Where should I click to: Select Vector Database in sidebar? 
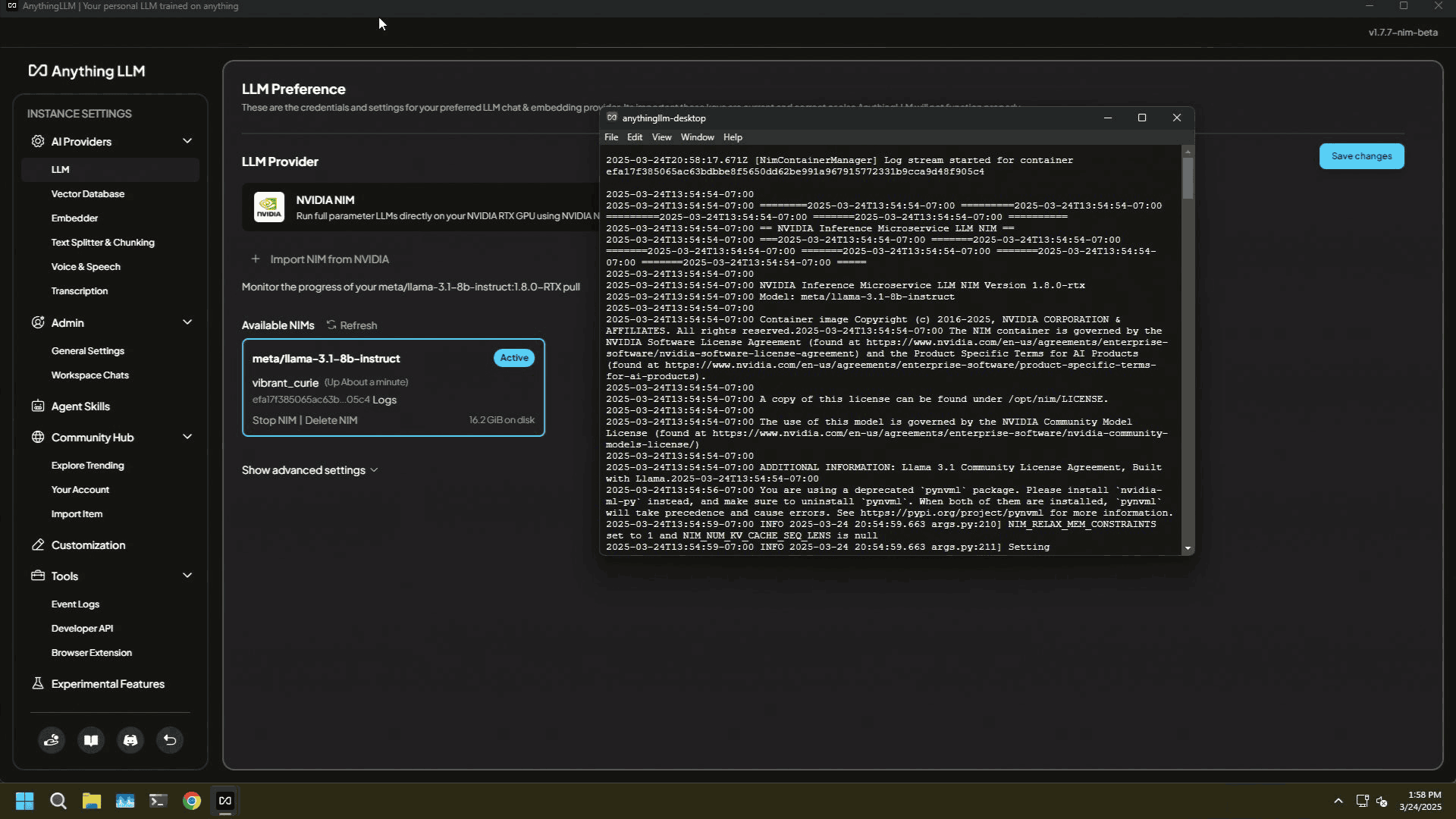(88, 194)
